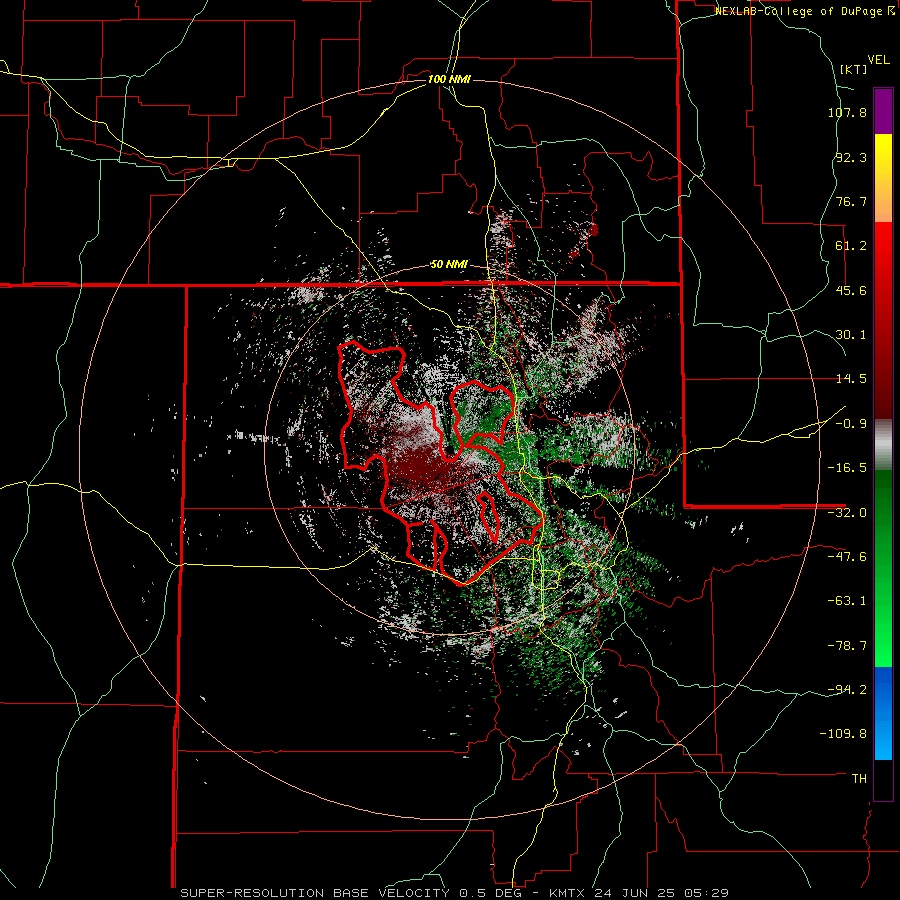This screenshot has width=900, height=900.
Task: Select the green segment of the velocity color bar
Action: 883,568
